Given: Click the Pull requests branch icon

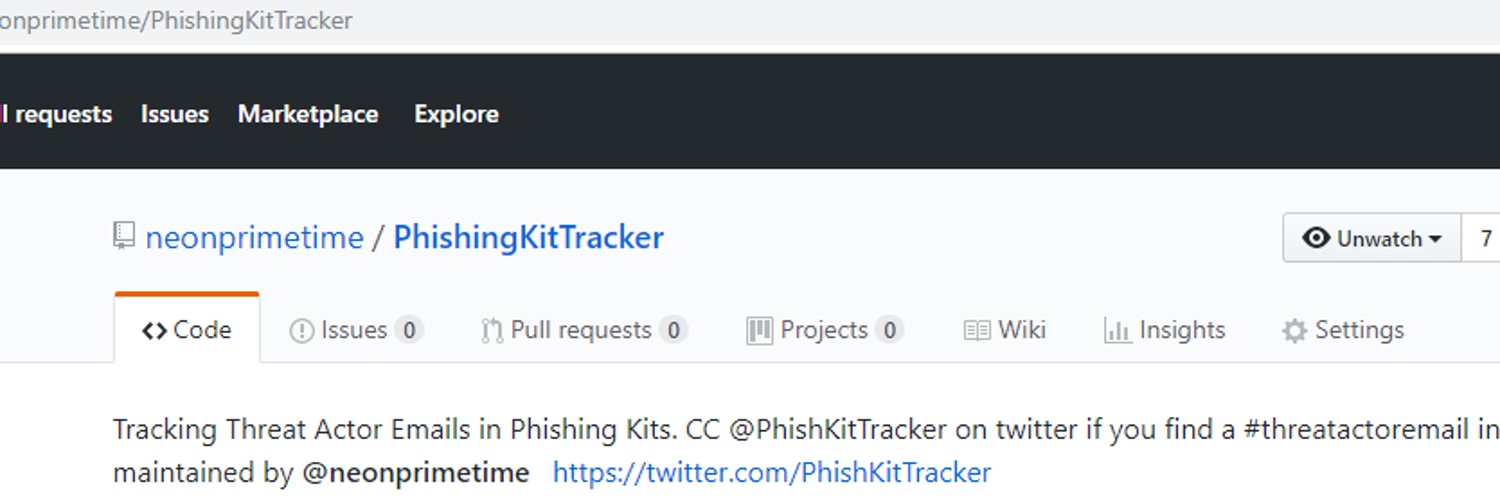Looking at the screenshot, I should (x=492, y=331).
